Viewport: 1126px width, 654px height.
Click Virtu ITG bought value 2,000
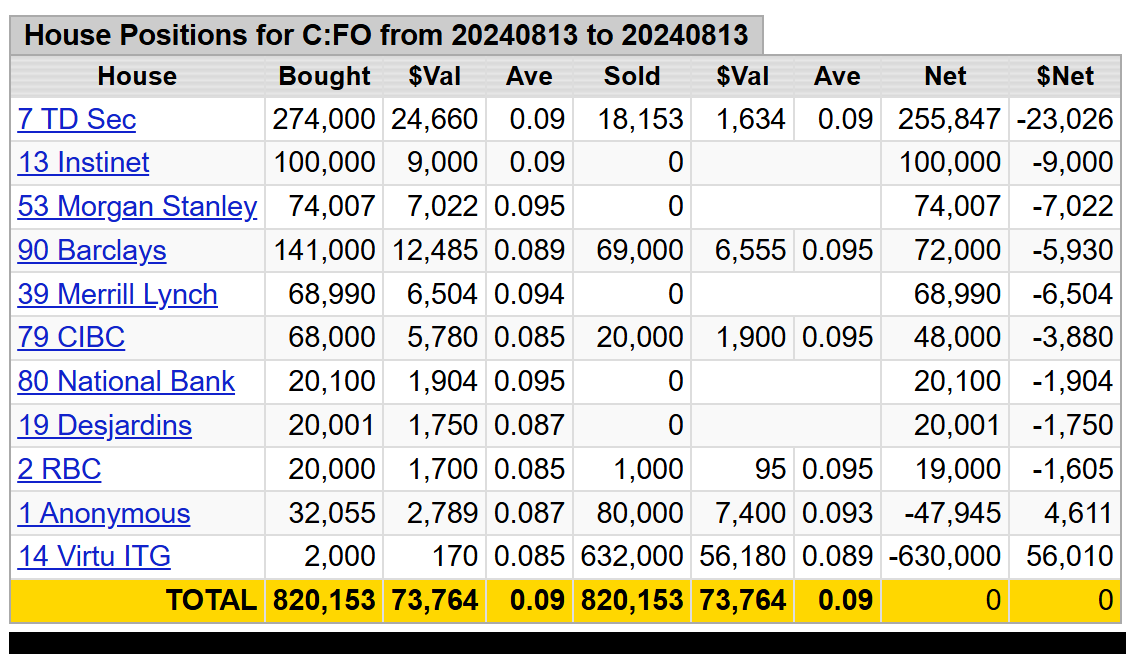click(x=340, y=556)
